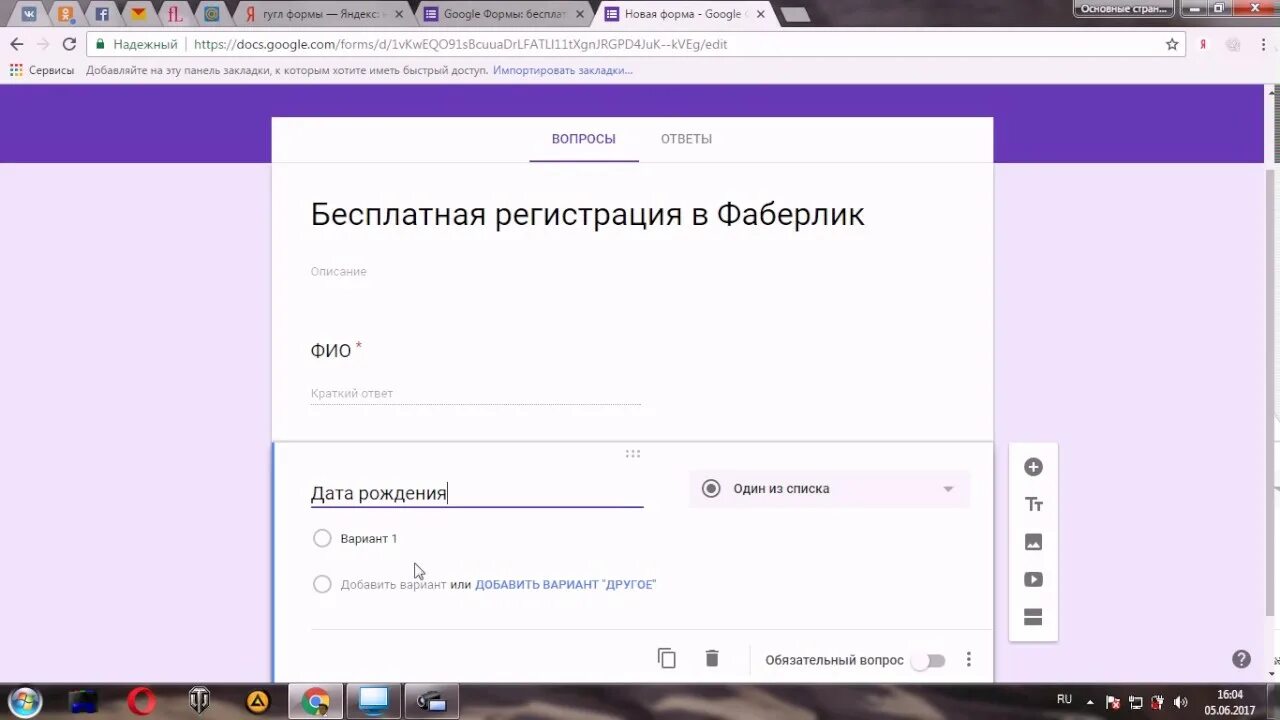Viewport: 1280px width, 720px height.
Task: Open Windows Start menu
Action: point(24,701)
